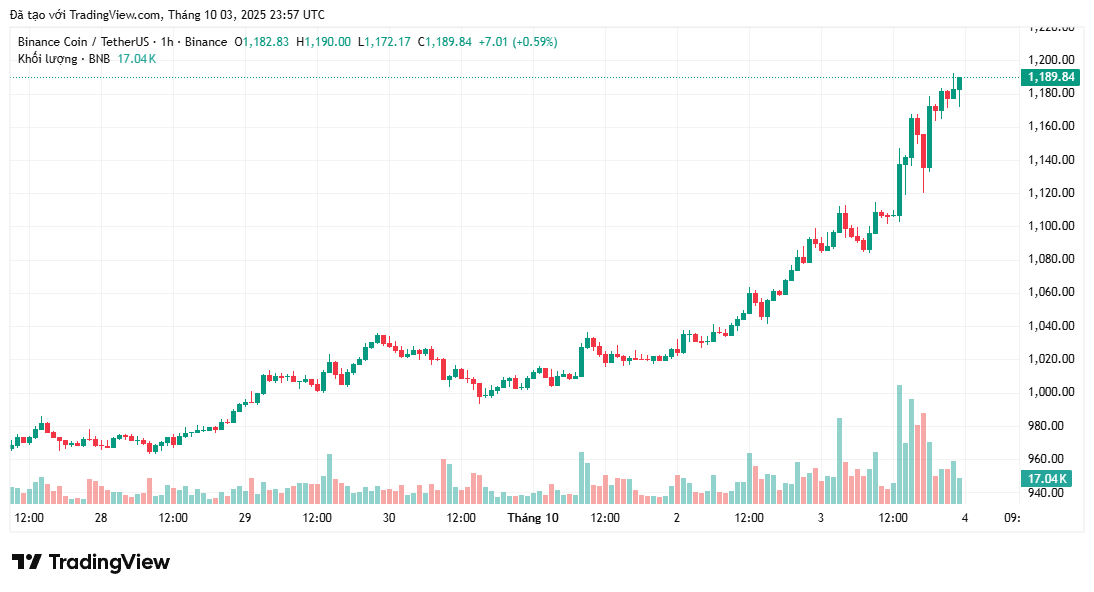Click the Khối lượng BNB volume indicator label
This screenshot has width=1094, height=592.
[64, 59]
